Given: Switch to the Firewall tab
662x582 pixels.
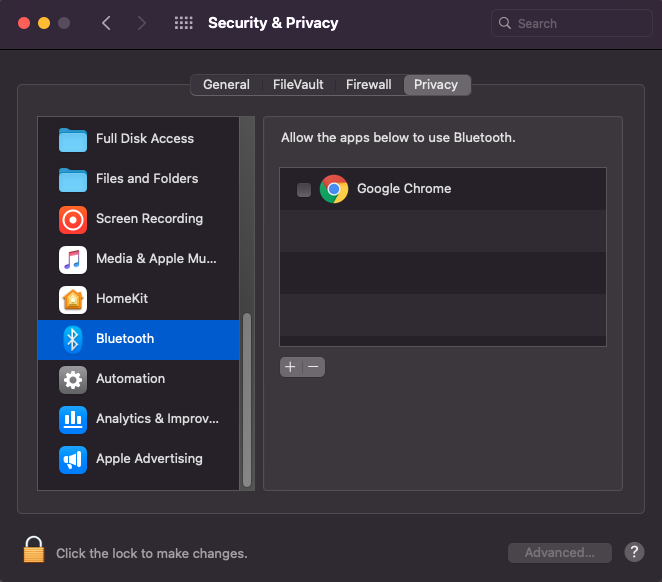Looking at the screenshot, I should (369, 84).
